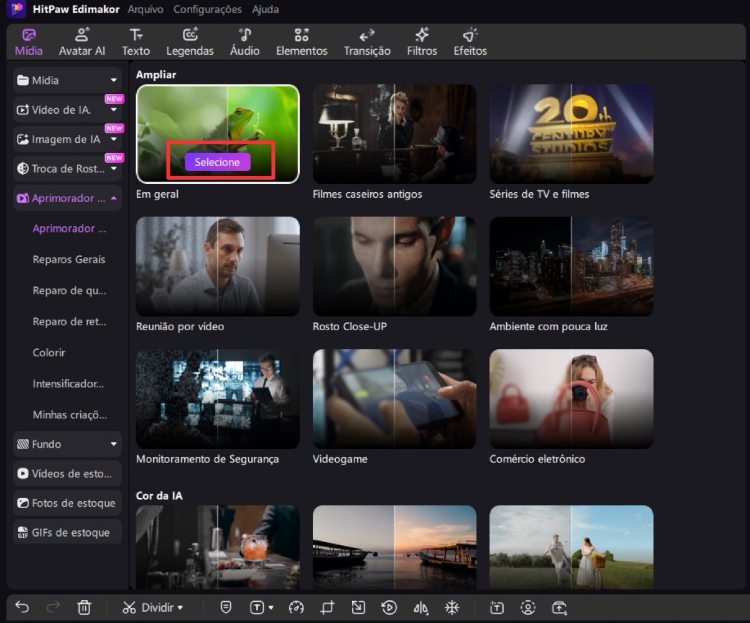
Task: Open GIFs de estoque
Action: [67, 533]
